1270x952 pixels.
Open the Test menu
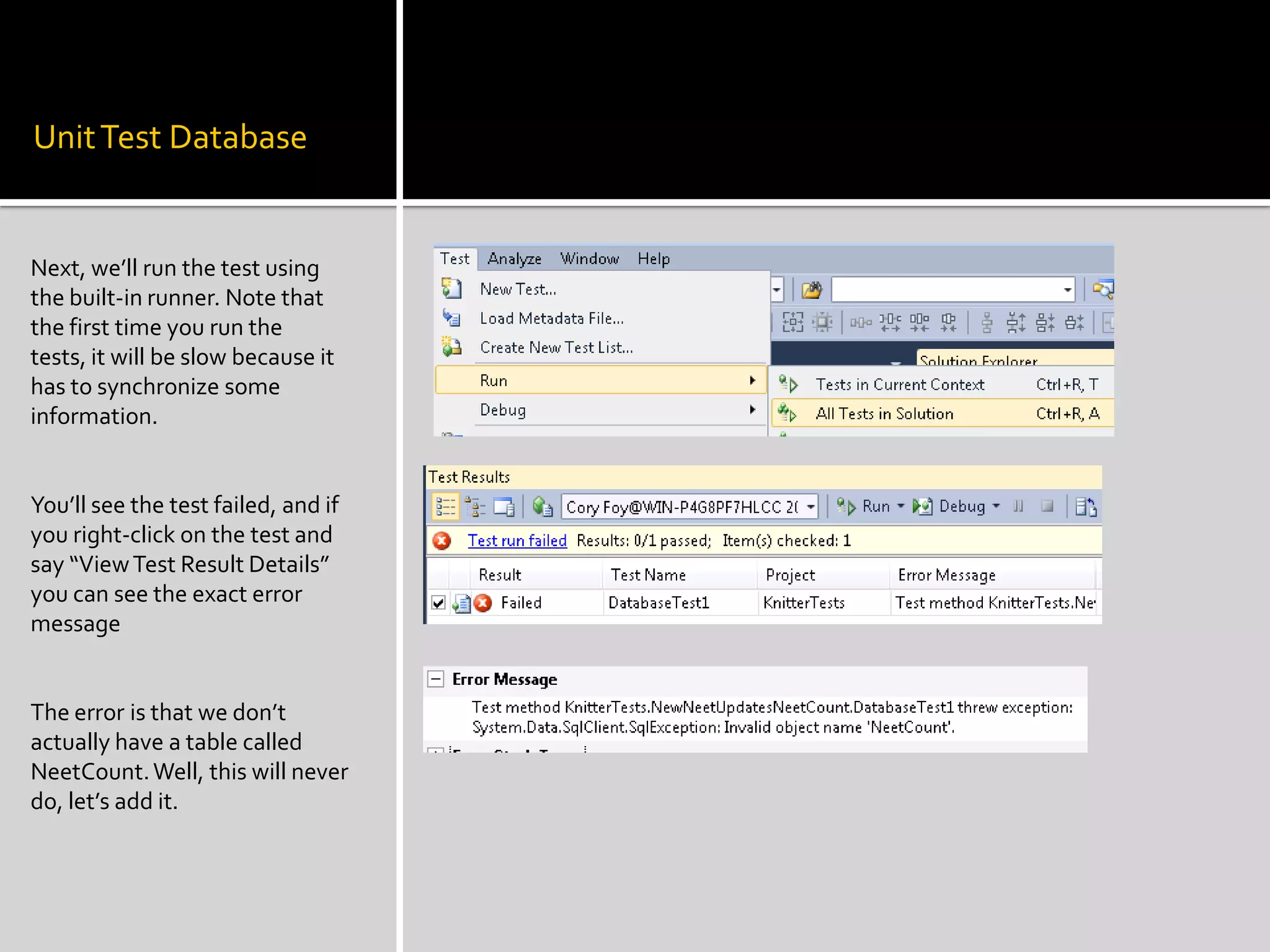(455, 258)
